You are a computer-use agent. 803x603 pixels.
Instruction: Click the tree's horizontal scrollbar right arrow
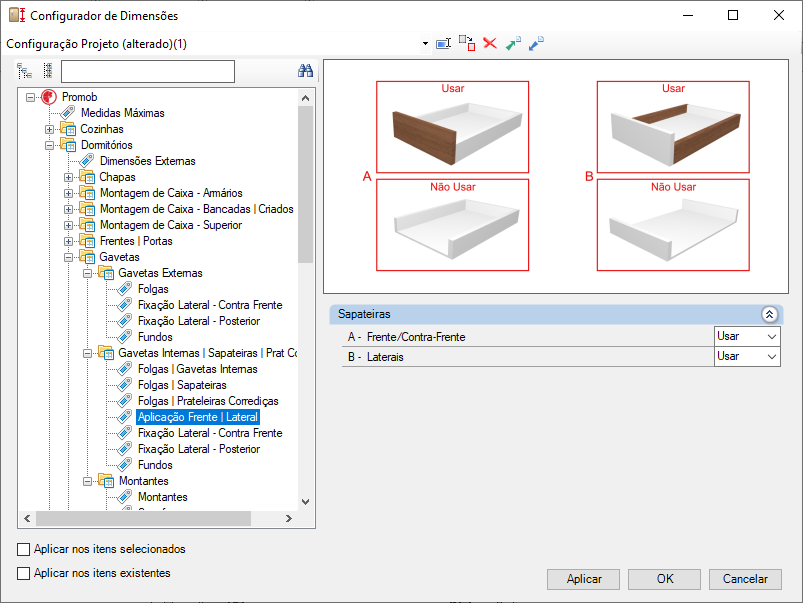[x=289, y=518]
